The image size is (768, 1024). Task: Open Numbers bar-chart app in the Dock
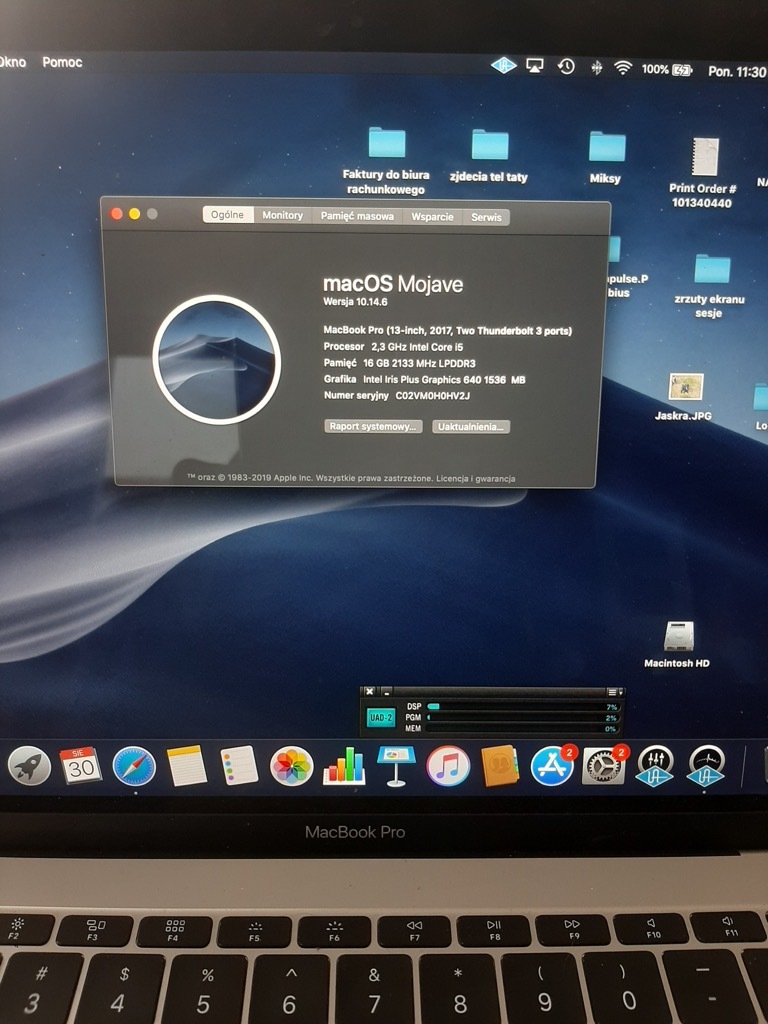[344, 765]
